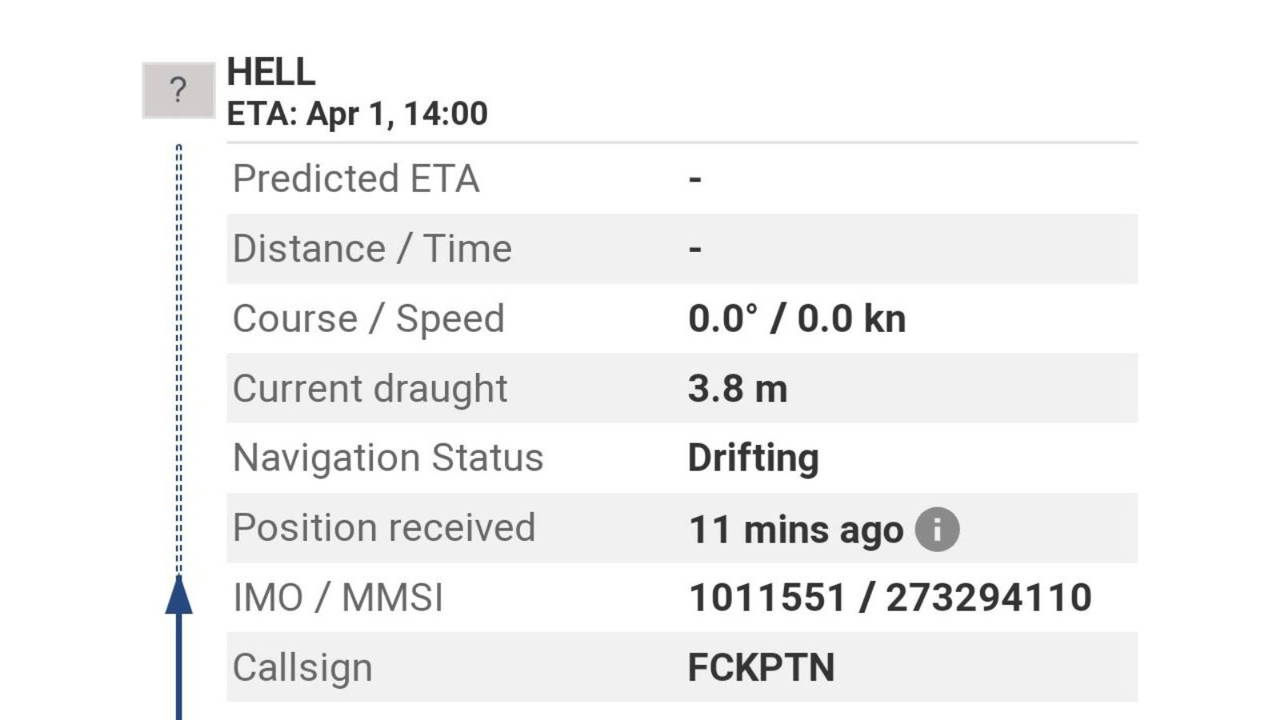Click the Navigation Status label
The image size is (1280, 720).
(388, 458)
